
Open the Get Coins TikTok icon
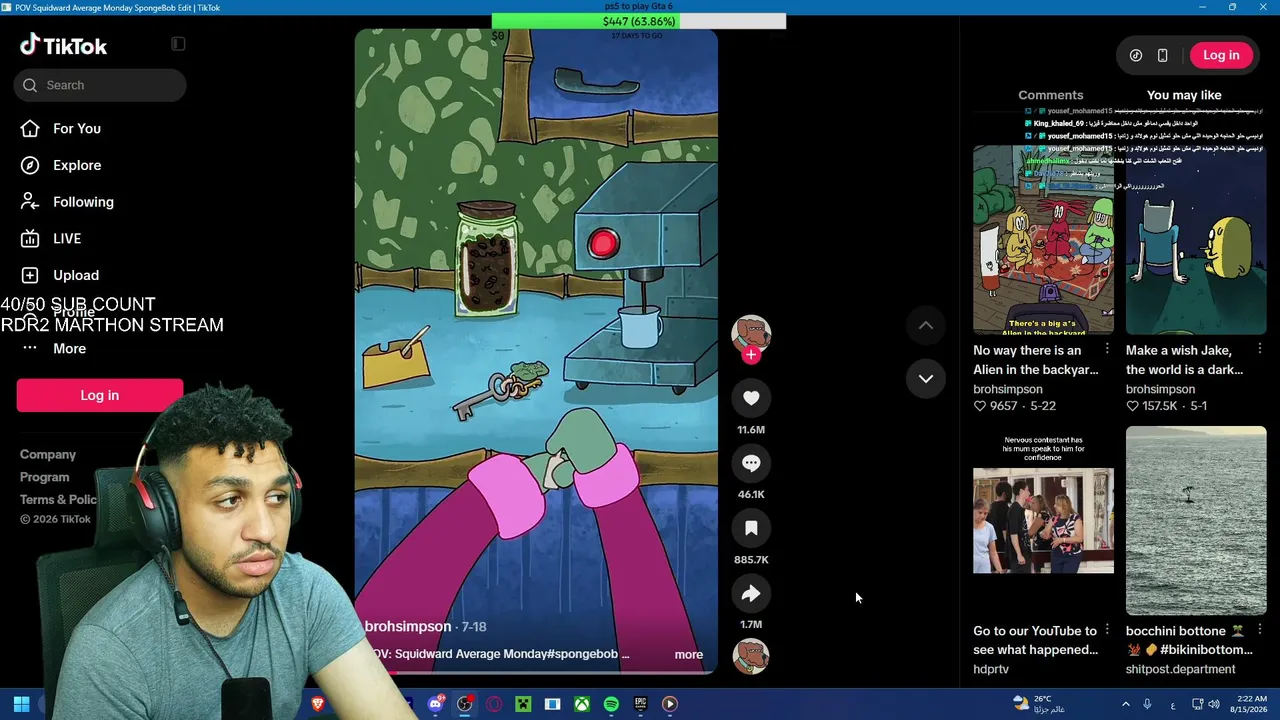(x=1136, y=55)
